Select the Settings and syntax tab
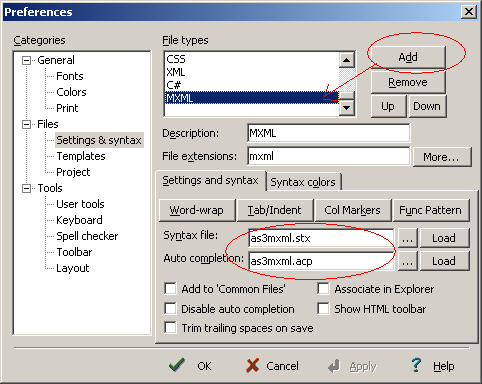 click(211, 180)
